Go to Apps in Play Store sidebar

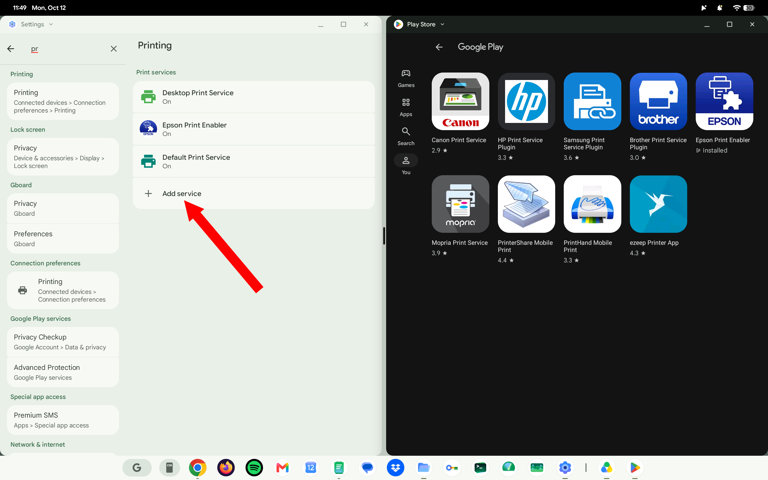(406, 107)
